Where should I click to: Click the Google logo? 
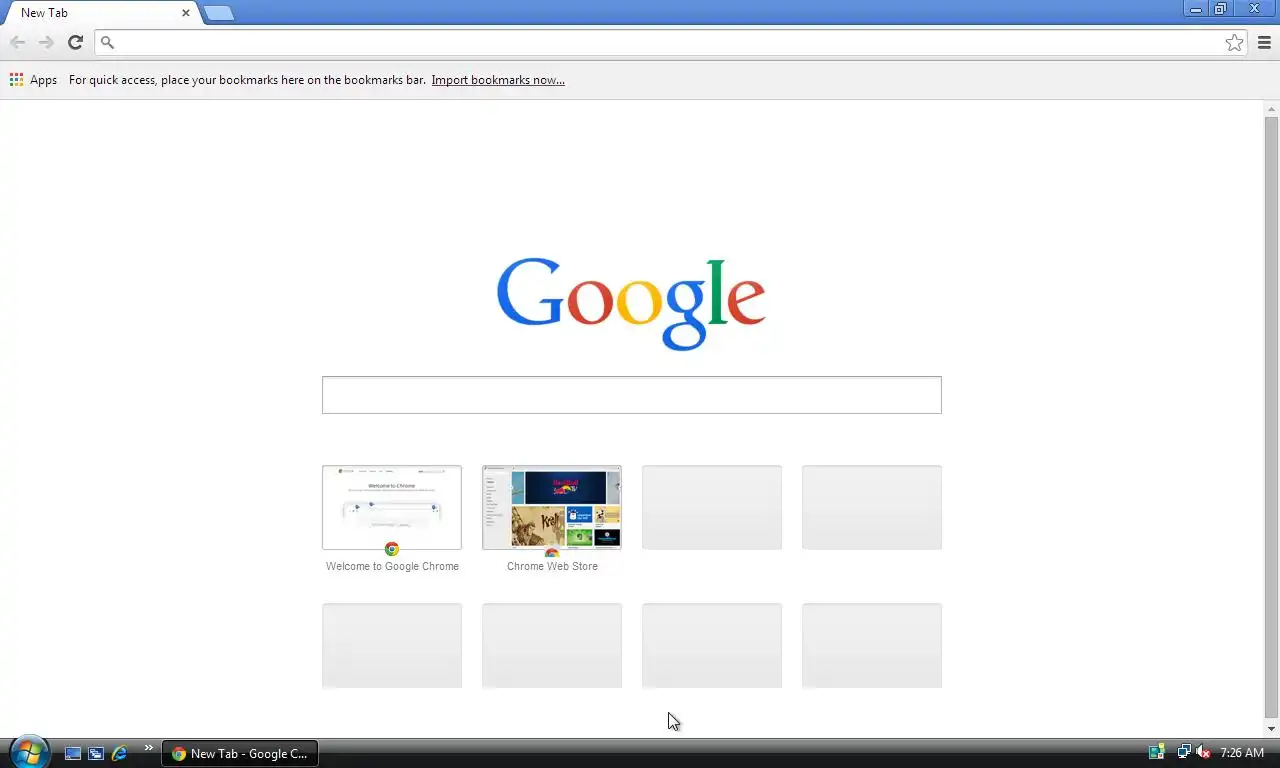click(x=632, y=303)
